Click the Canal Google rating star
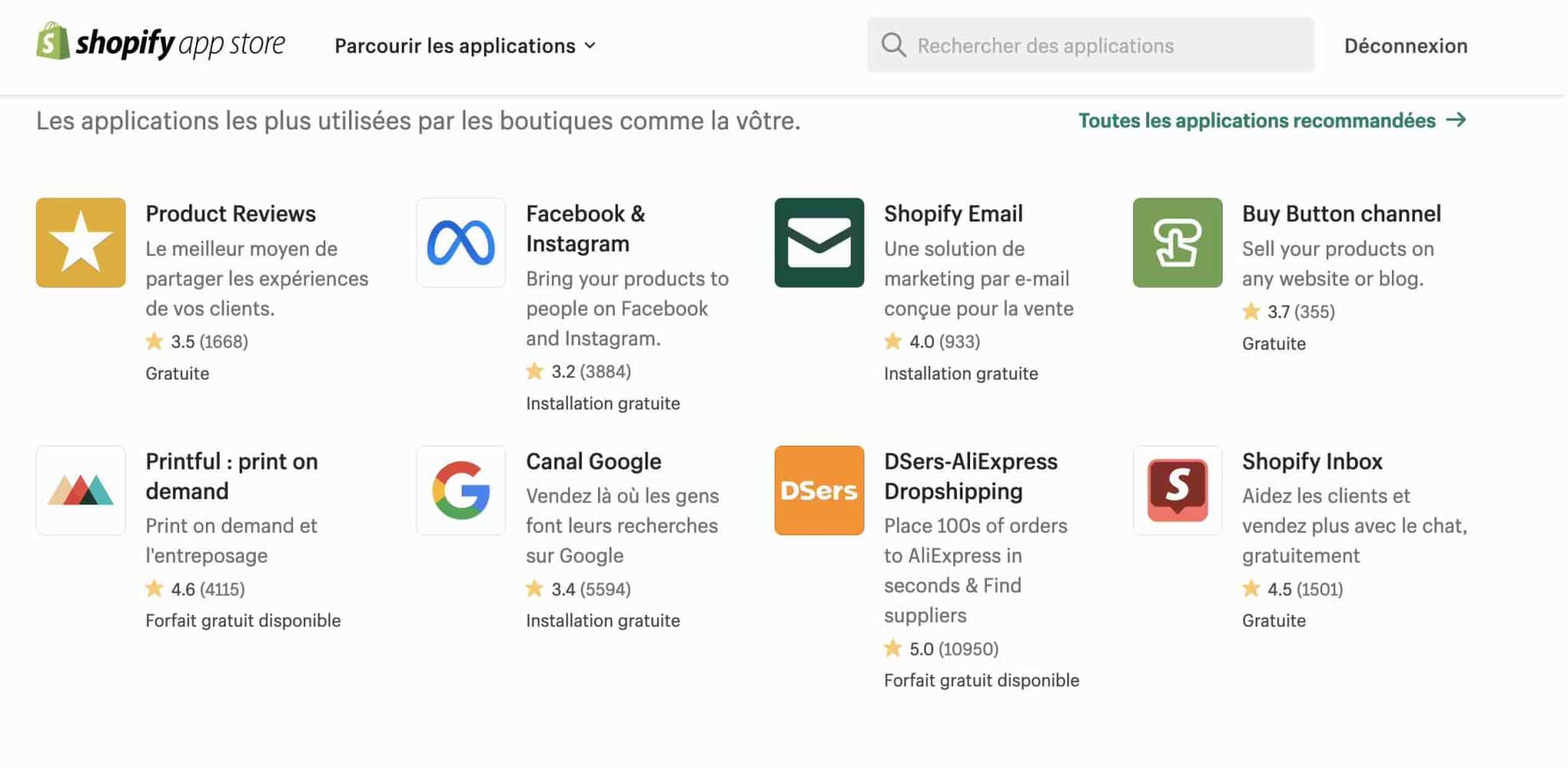Screen dimensions: 1568x768 point(534,588)
